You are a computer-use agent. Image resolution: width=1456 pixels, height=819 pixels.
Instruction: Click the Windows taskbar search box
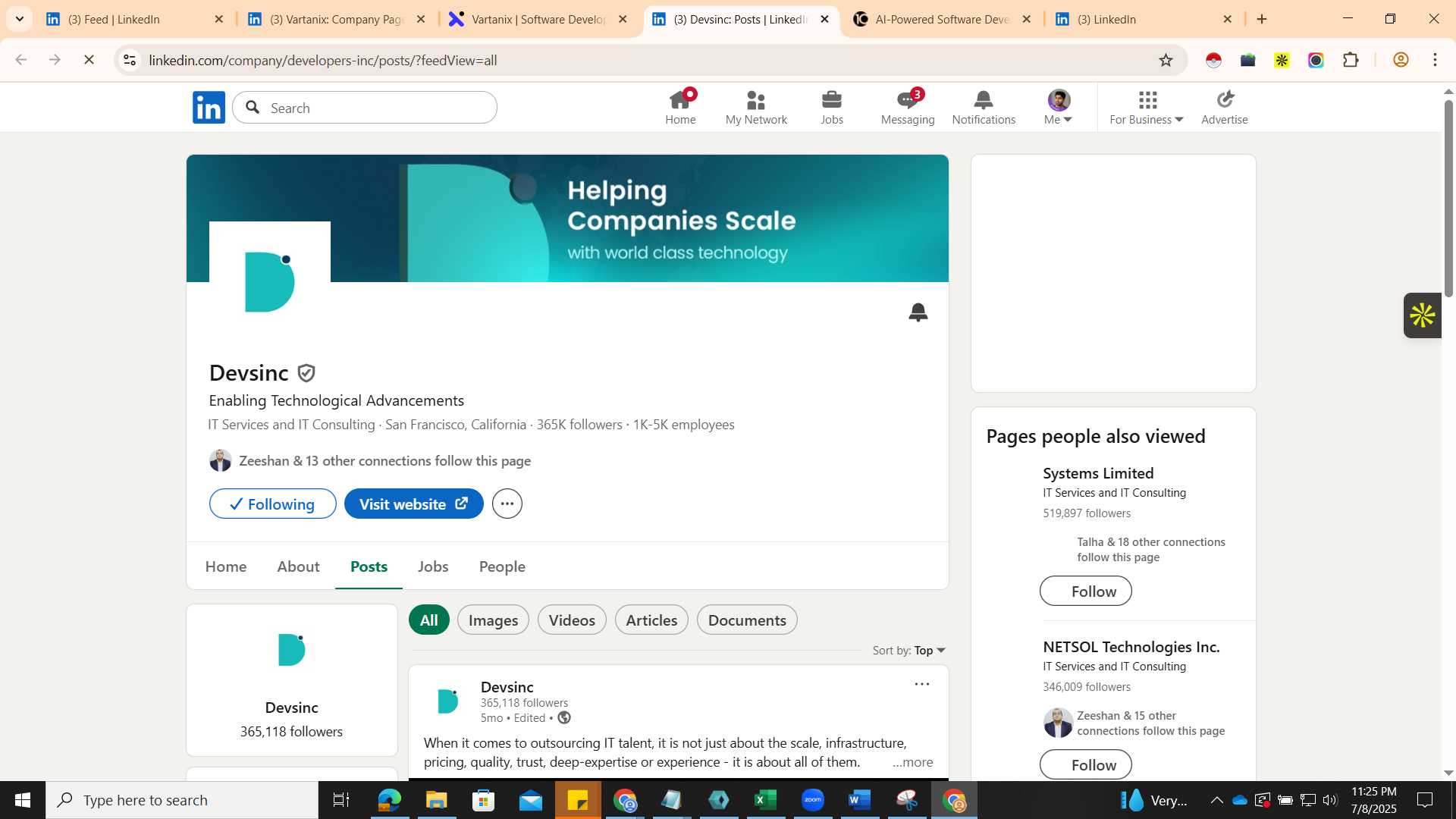(x=182, y=800)
